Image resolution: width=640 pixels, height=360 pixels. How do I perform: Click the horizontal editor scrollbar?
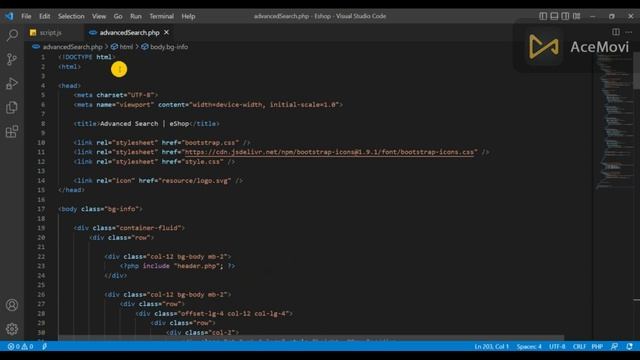tap(311, 339)
